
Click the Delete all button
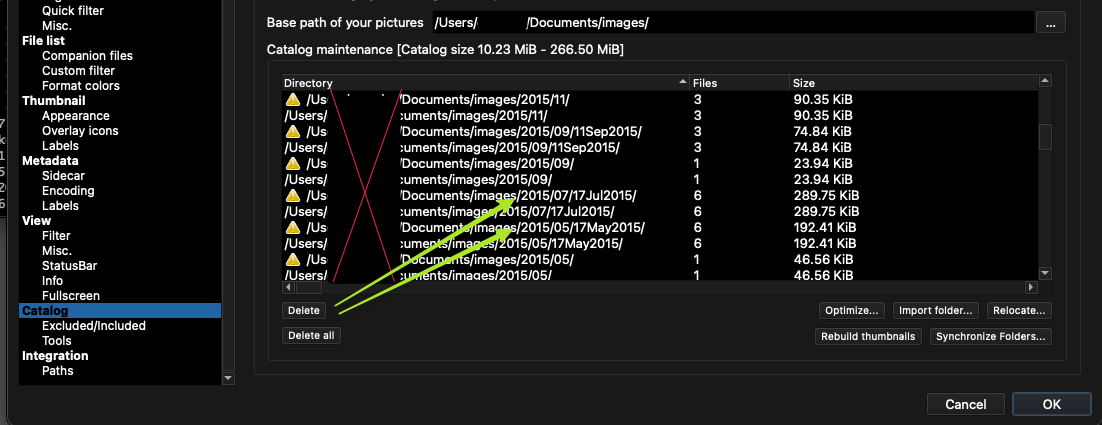click(311, 335)
